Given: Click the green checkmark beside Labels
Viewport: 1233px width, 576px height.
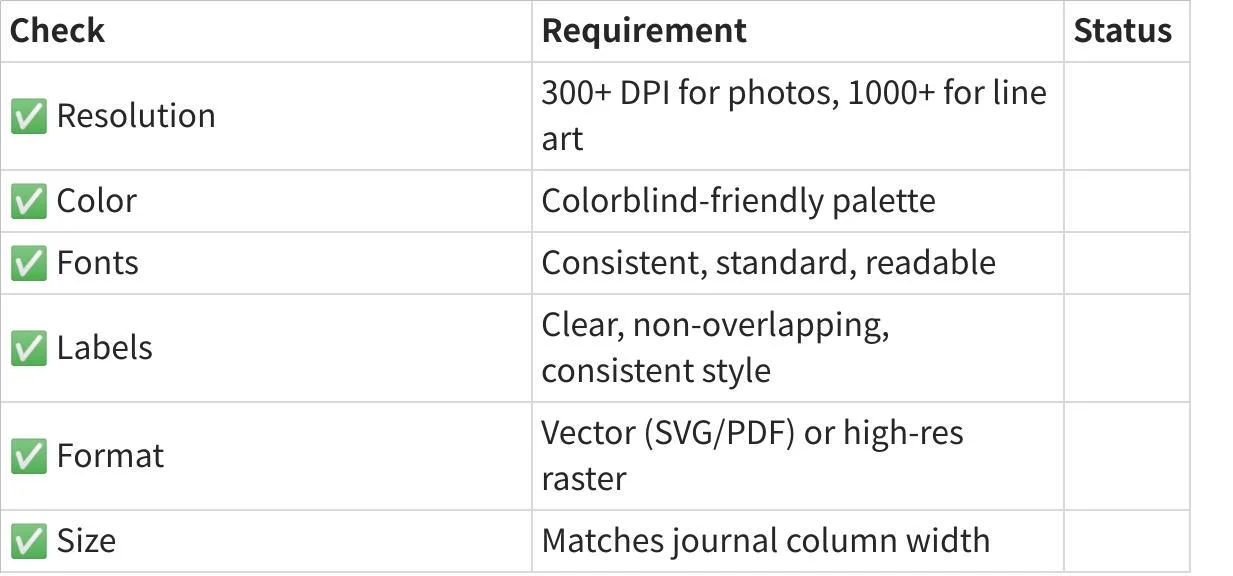Looking at the screenshot, I should 28,348.
